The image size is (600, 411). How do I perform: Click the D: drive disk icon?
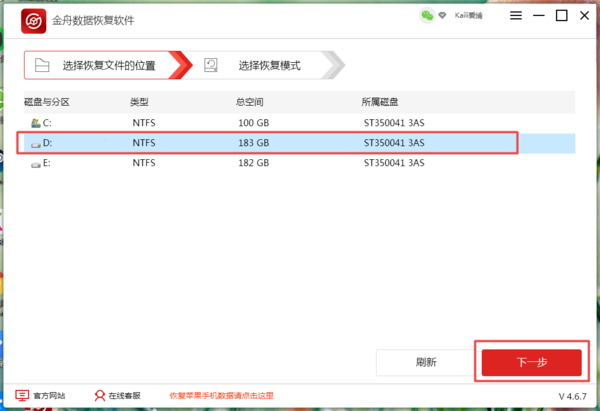tap(36, 144)
